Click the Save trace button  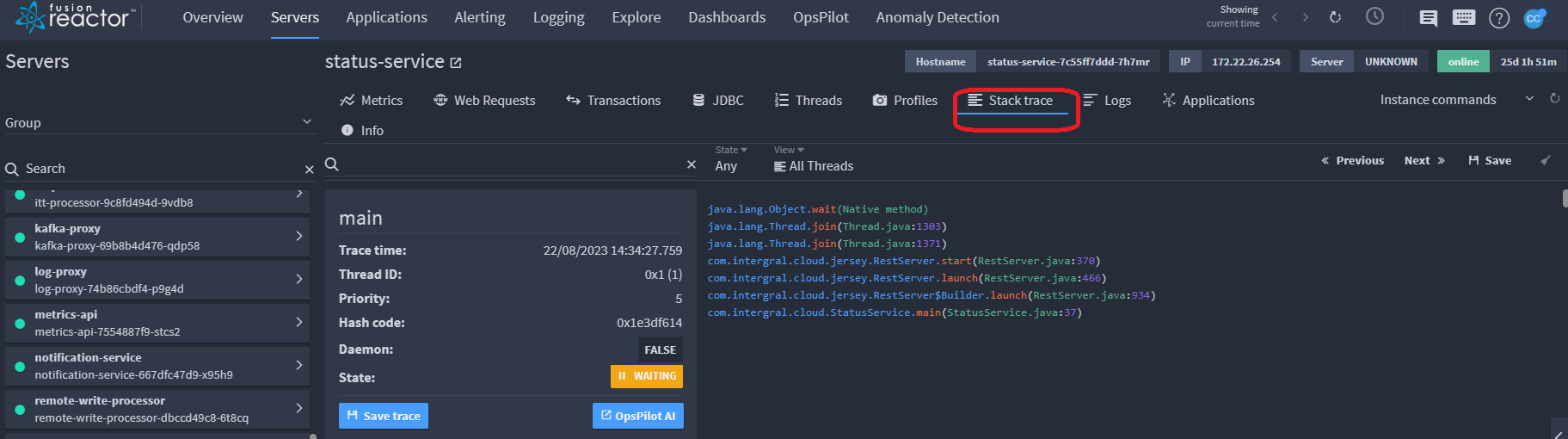[x=384, y=416]
